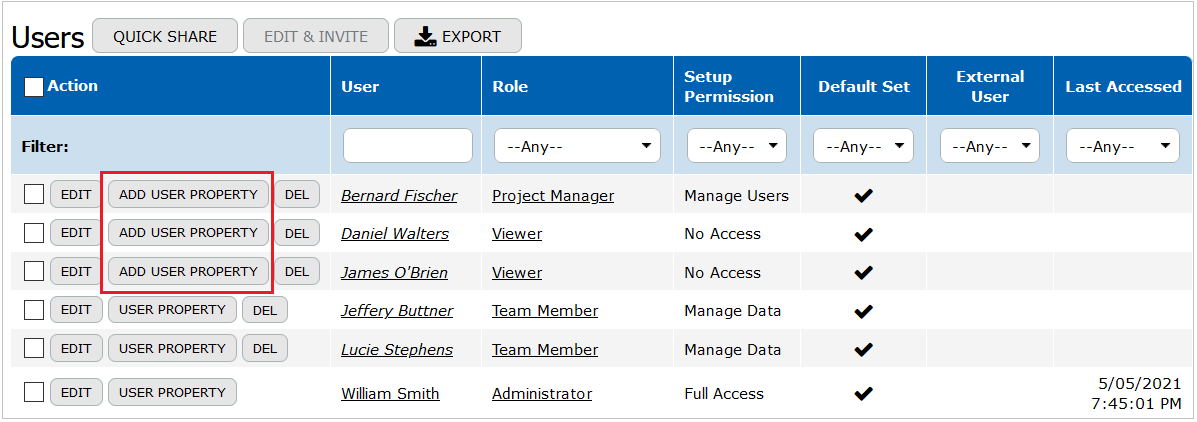
Task: Click Team Member role for Jeffery Buttner
Action: click(545, 311)
